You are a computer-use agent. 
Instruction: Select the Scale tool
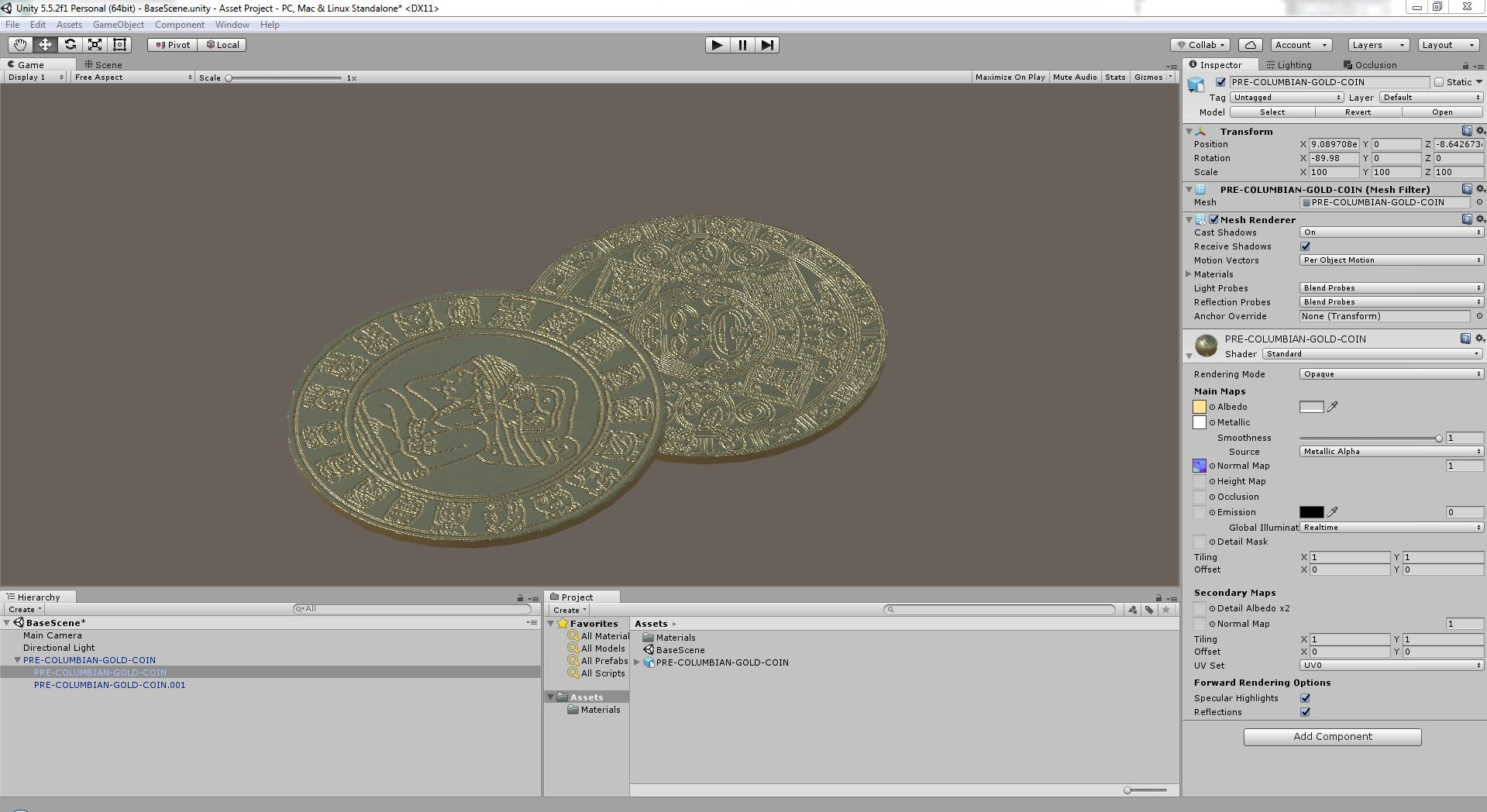tap(95, 44)
